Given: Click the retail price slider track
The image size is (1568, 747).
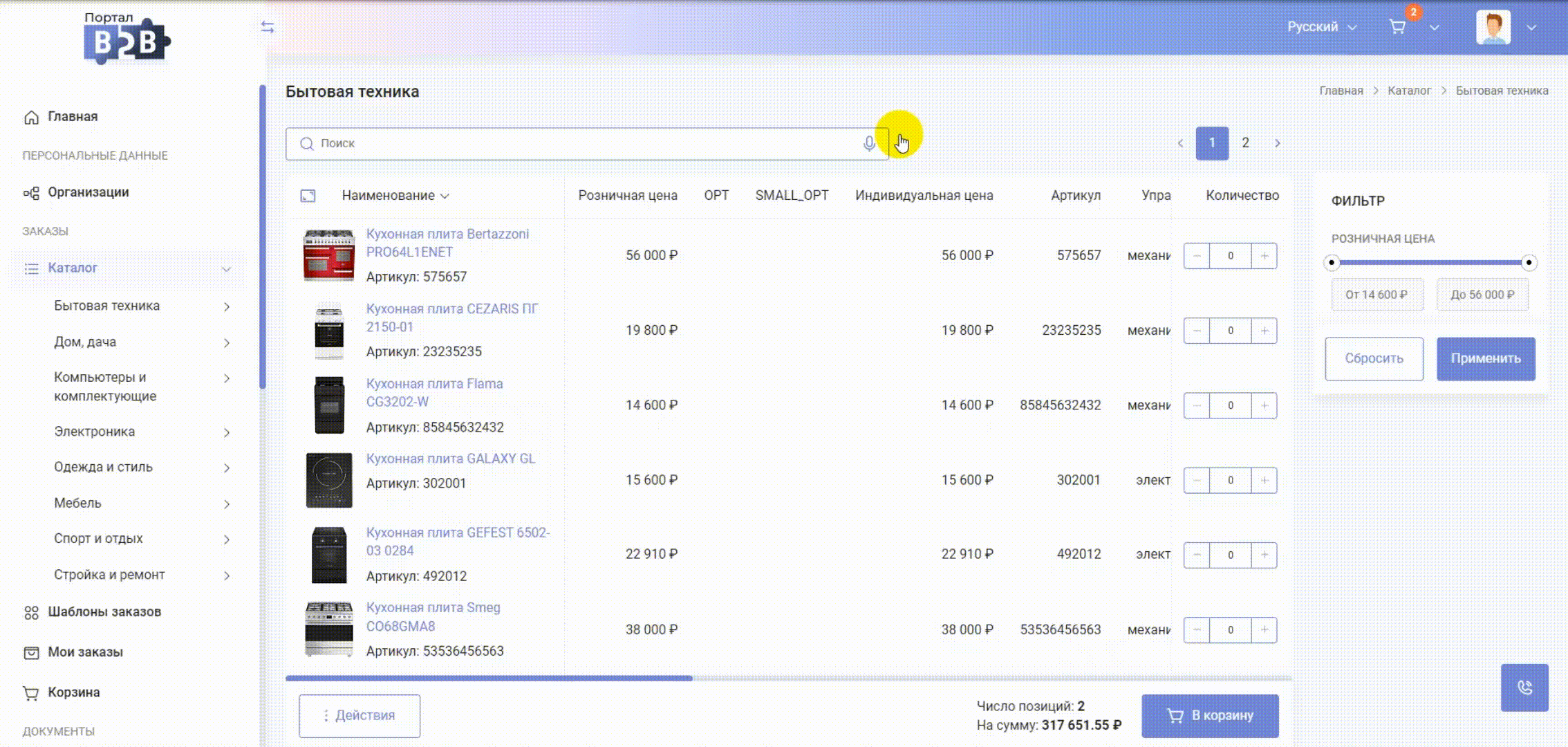Looking at the screenshot, I should pyautogui.click(x=1430, y=263).
